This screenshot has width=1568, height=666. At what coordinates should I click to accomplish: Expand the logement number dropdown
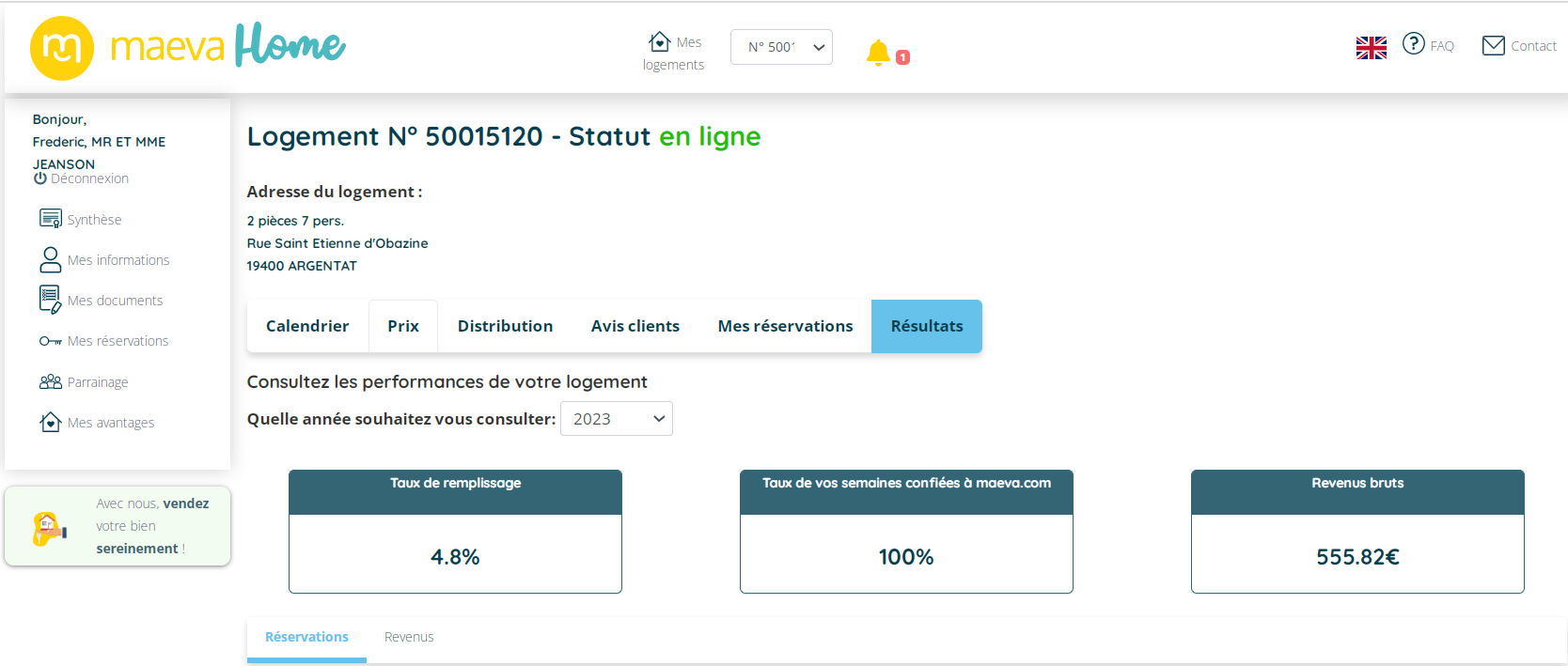point(781,47)
